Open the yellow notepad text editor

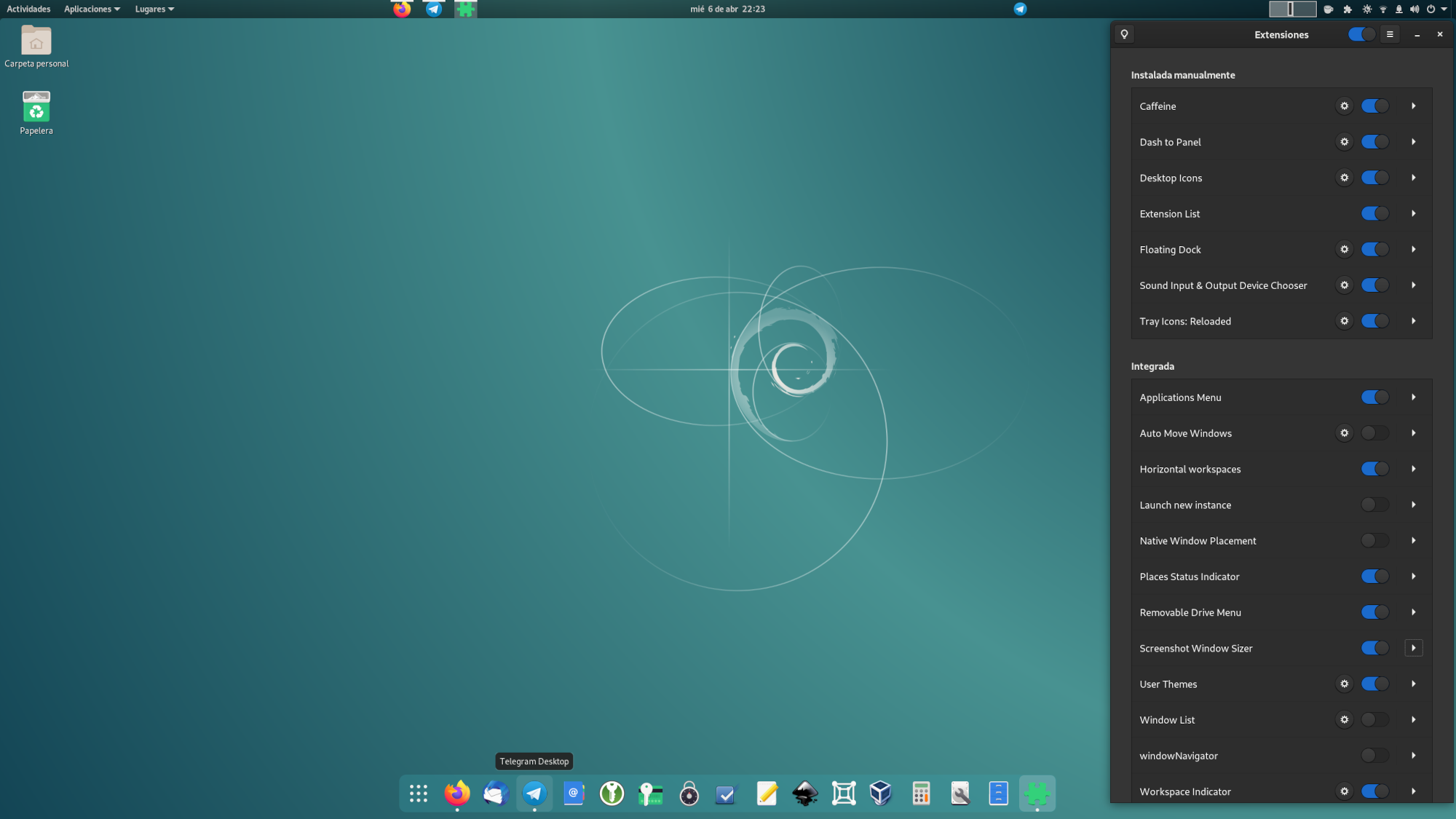767,794
